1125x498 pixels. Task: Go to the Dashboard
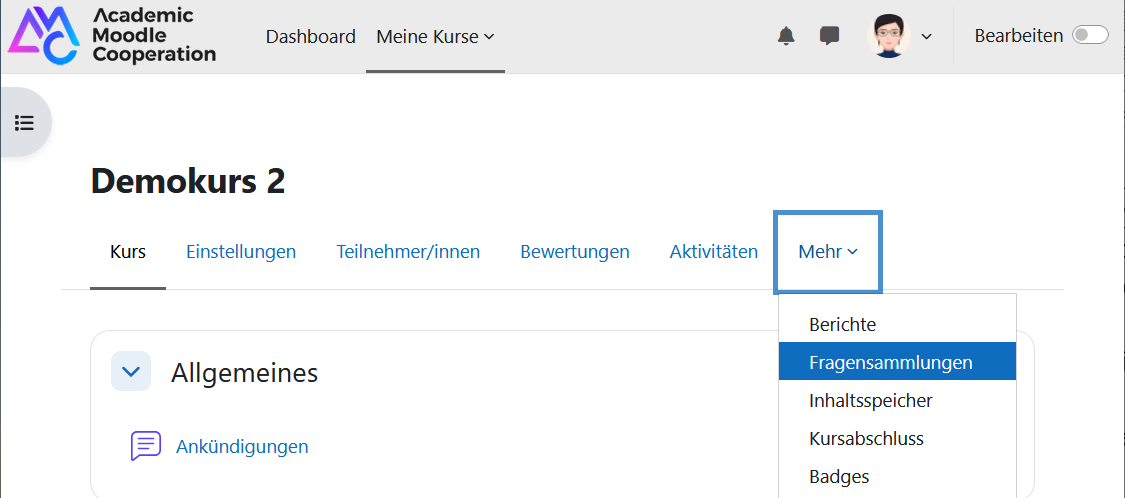[311, 37]
